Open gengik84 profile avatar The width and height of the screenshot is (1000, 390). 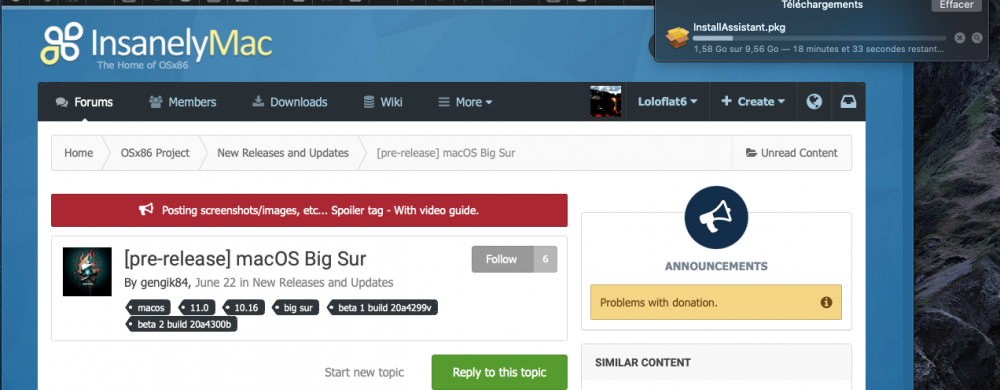click(87, 271)
